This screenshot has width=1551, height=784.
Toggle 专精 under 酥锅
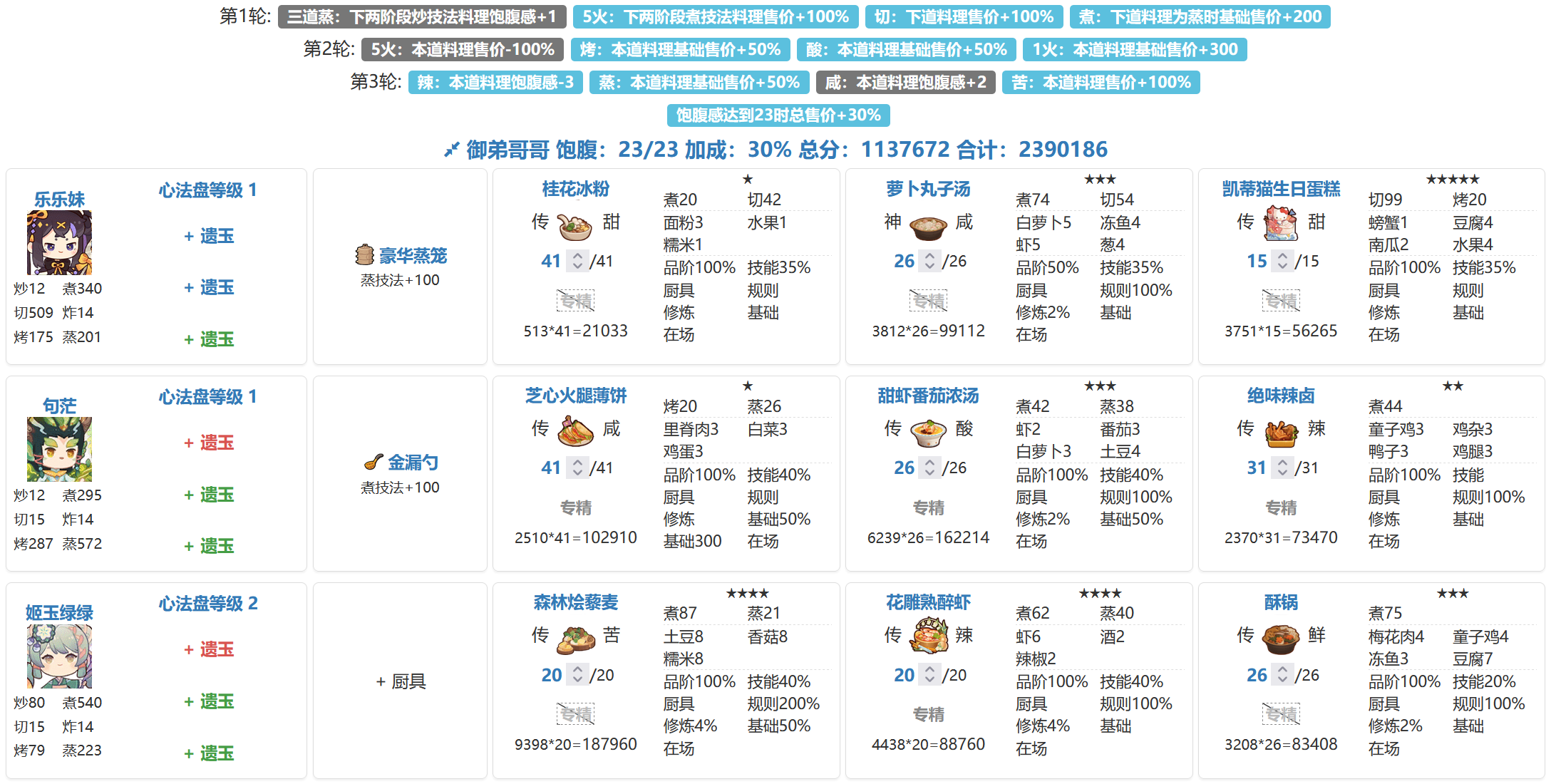click(x=1281, y=714)
